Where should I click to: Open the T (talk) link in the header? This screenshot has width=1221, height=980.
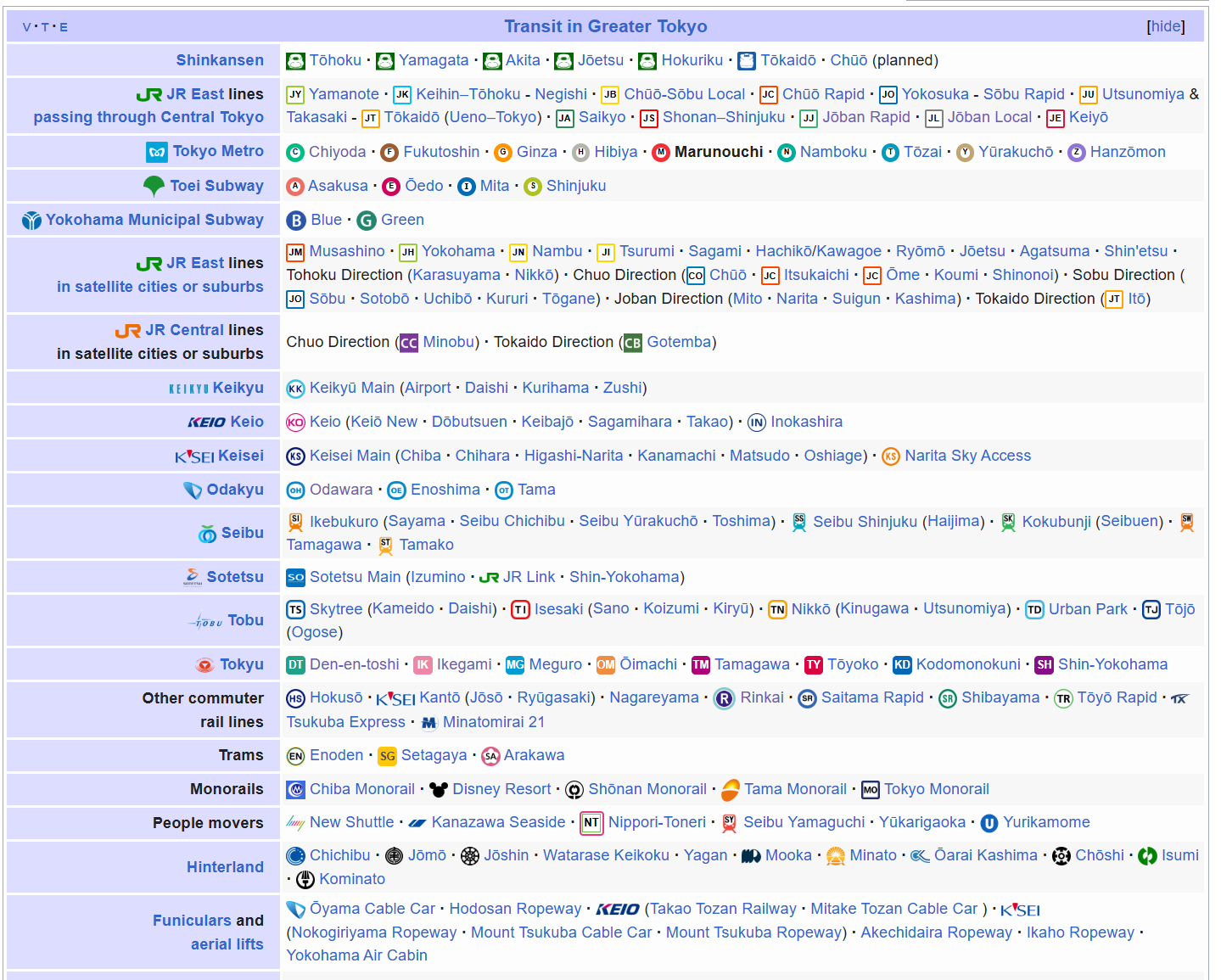click(x=45, y=27)
